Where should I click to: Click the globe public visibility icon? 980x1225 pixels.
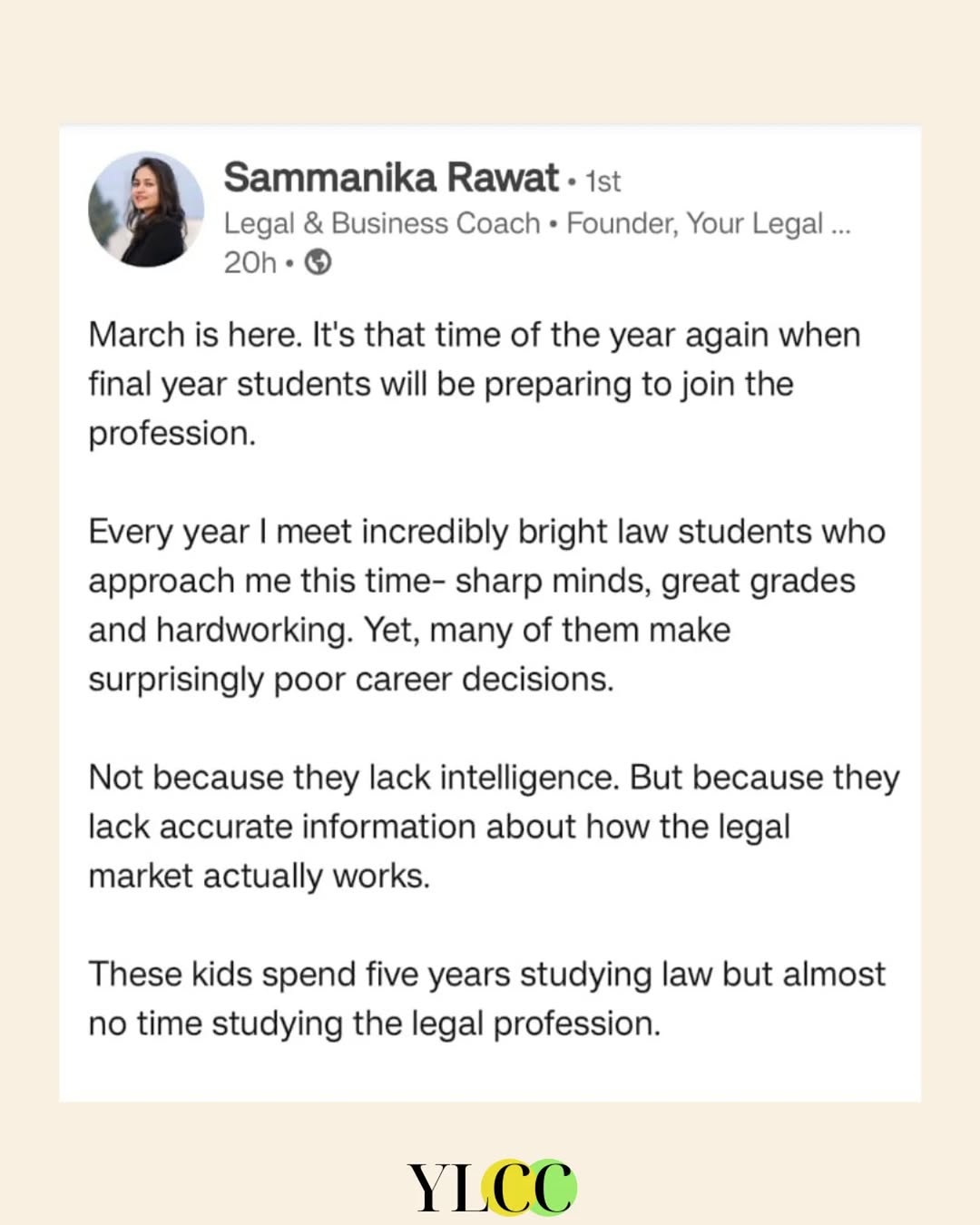click(x=318, y=262)
